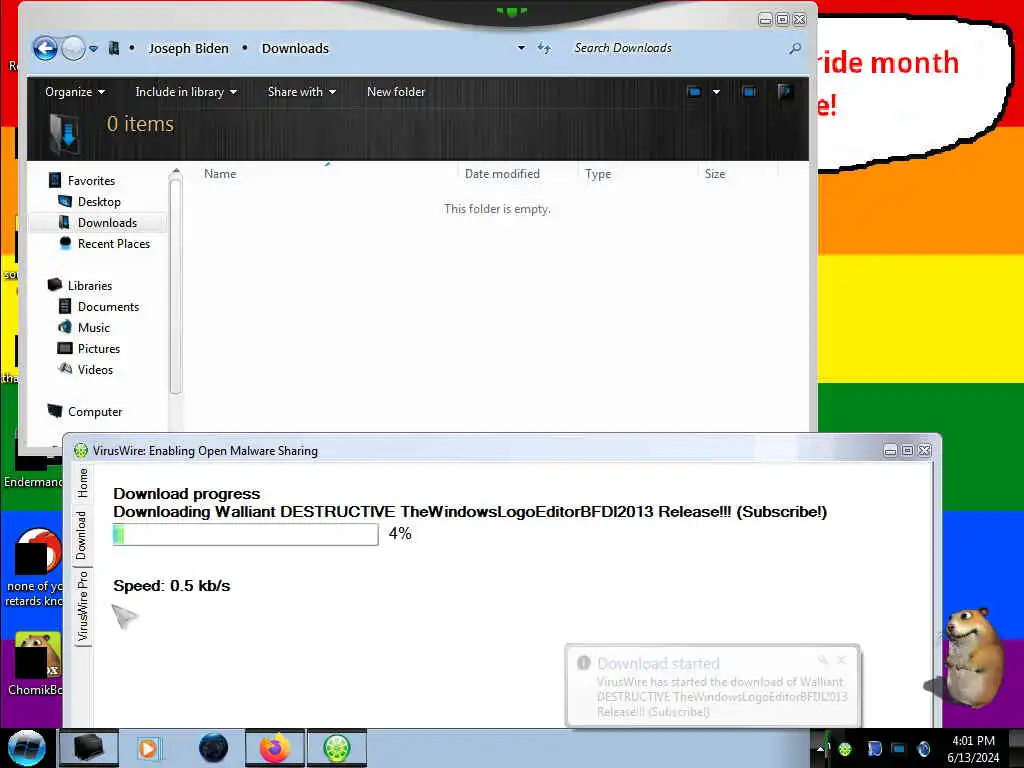Open the Pictures library
Screen dimensions: 1024x768
[x=99, y=348]
